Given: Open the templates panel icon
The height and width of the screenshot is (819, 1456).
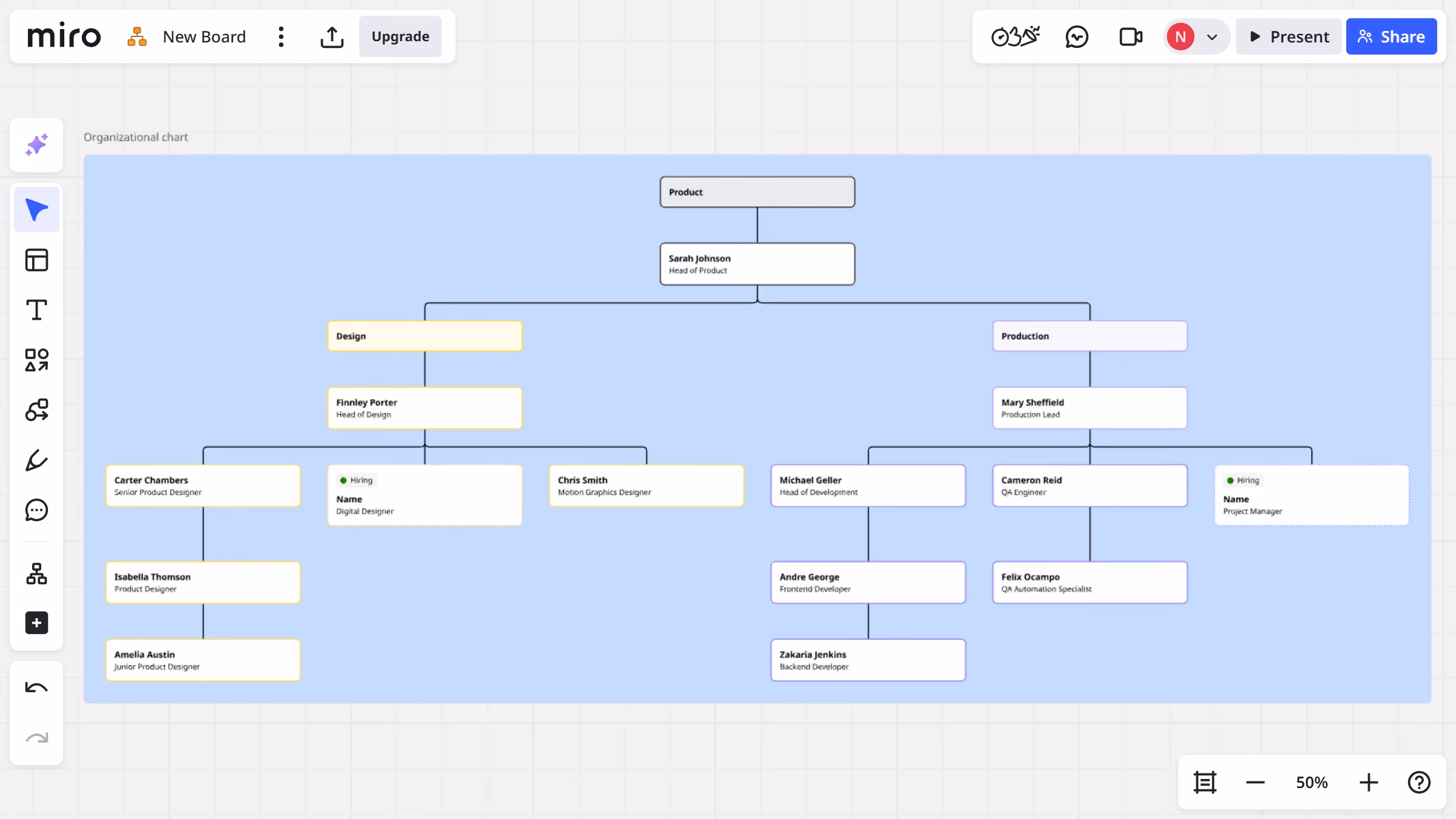Looking at the screenshot, I should tap(36, 260).
